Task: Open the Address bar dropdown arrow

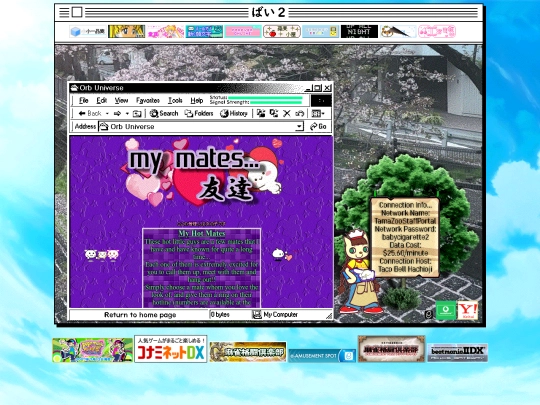Action: coord(300,126)
